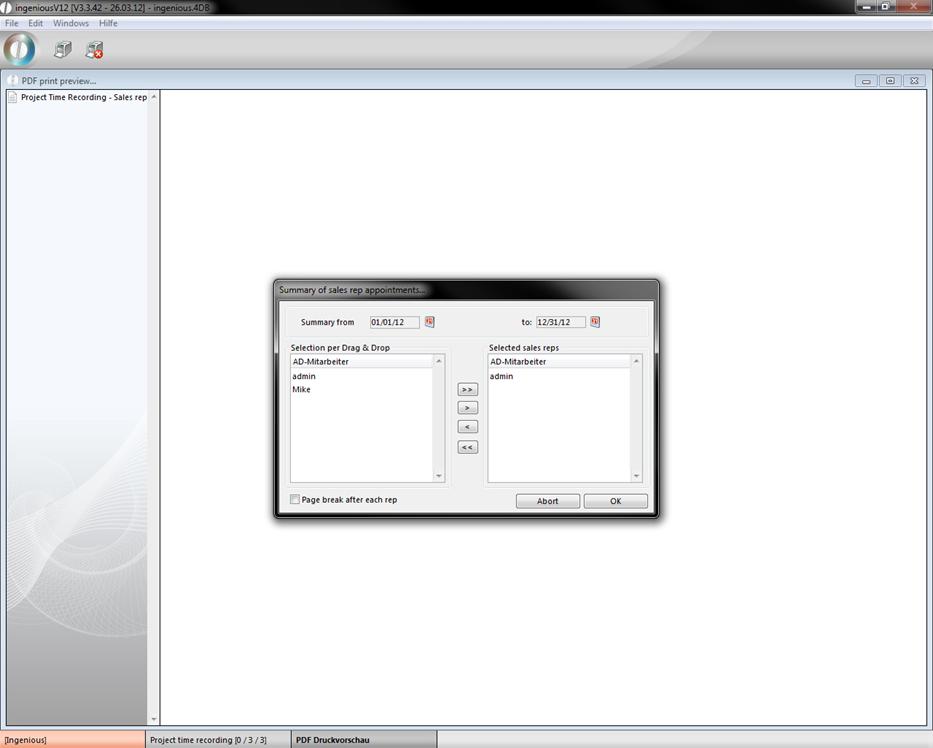
Task: Move all reps with the >> button
Action: (x=467, y=389)
